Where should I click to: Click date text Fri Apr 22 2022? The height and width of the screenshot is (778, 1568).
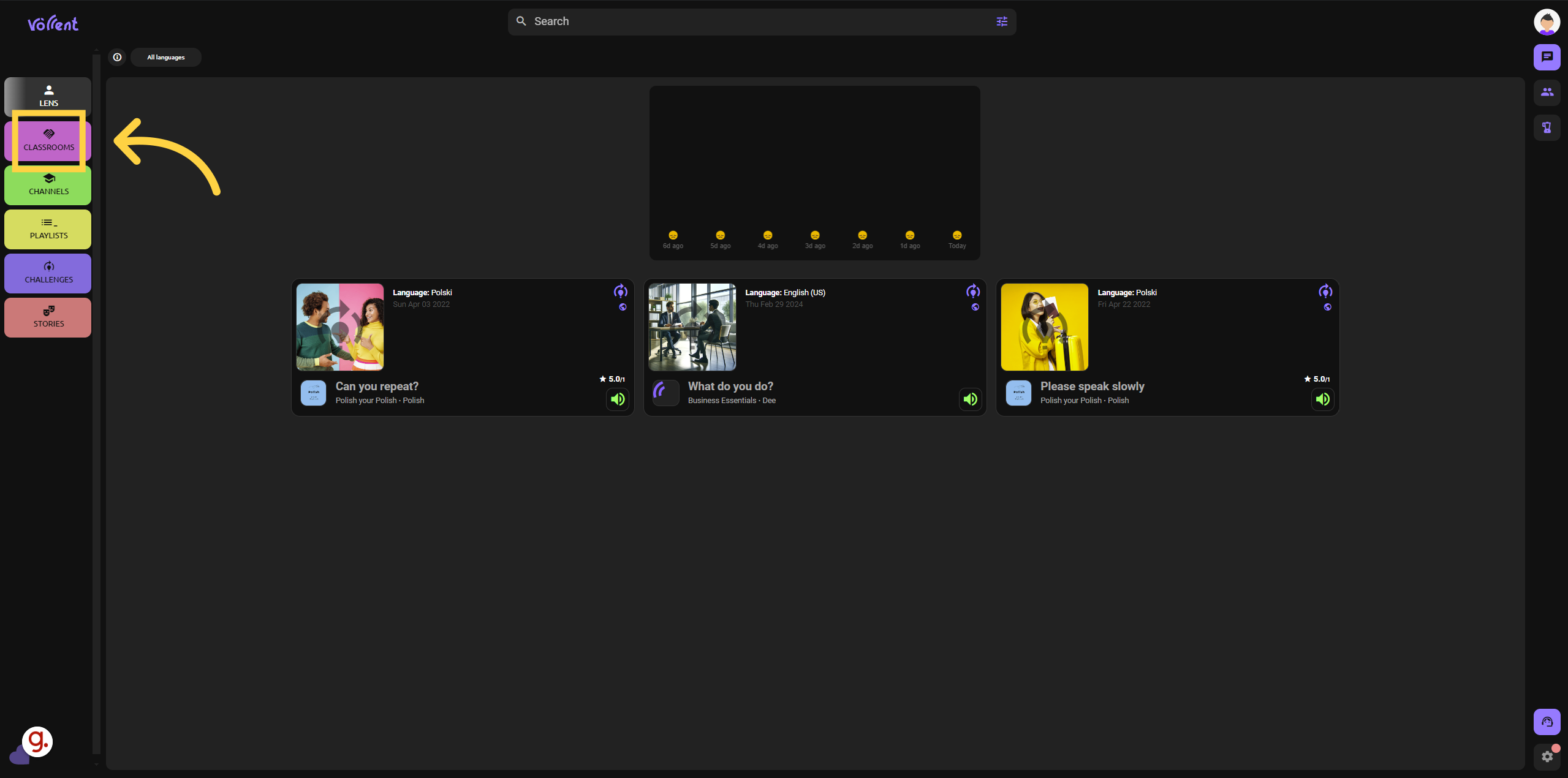pyautogui.click(x=1124, y=304)
